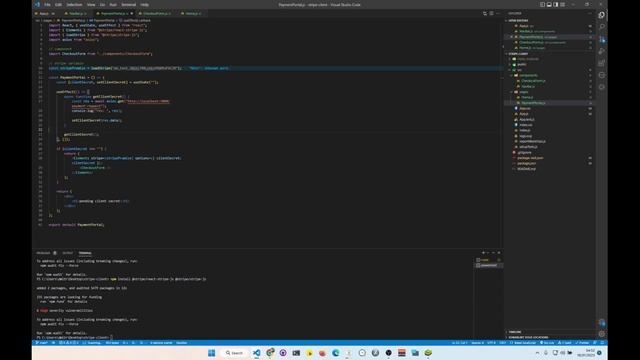The image size is (640, 360).
Task: Open the Source Control view
Action: pos(602,39)
